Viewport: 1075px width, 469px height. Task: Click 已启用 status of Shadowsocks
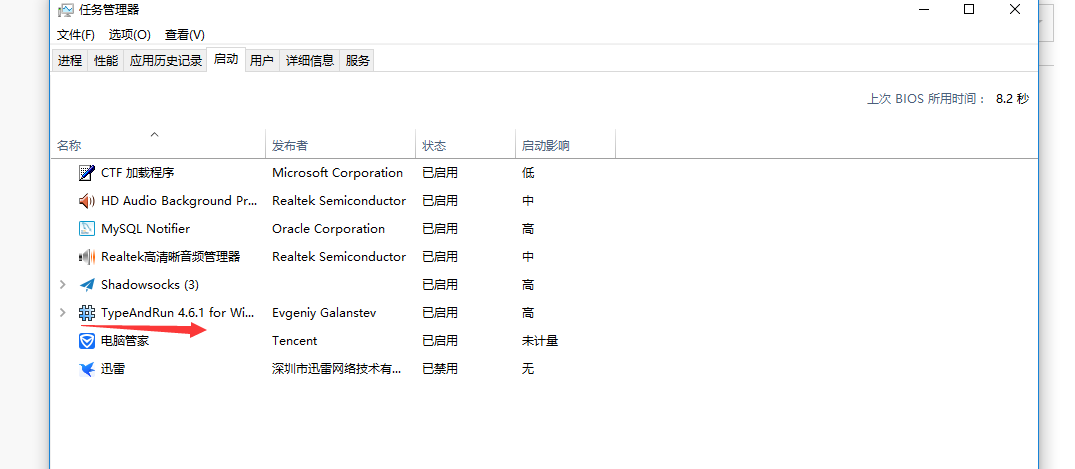(440, 285)
